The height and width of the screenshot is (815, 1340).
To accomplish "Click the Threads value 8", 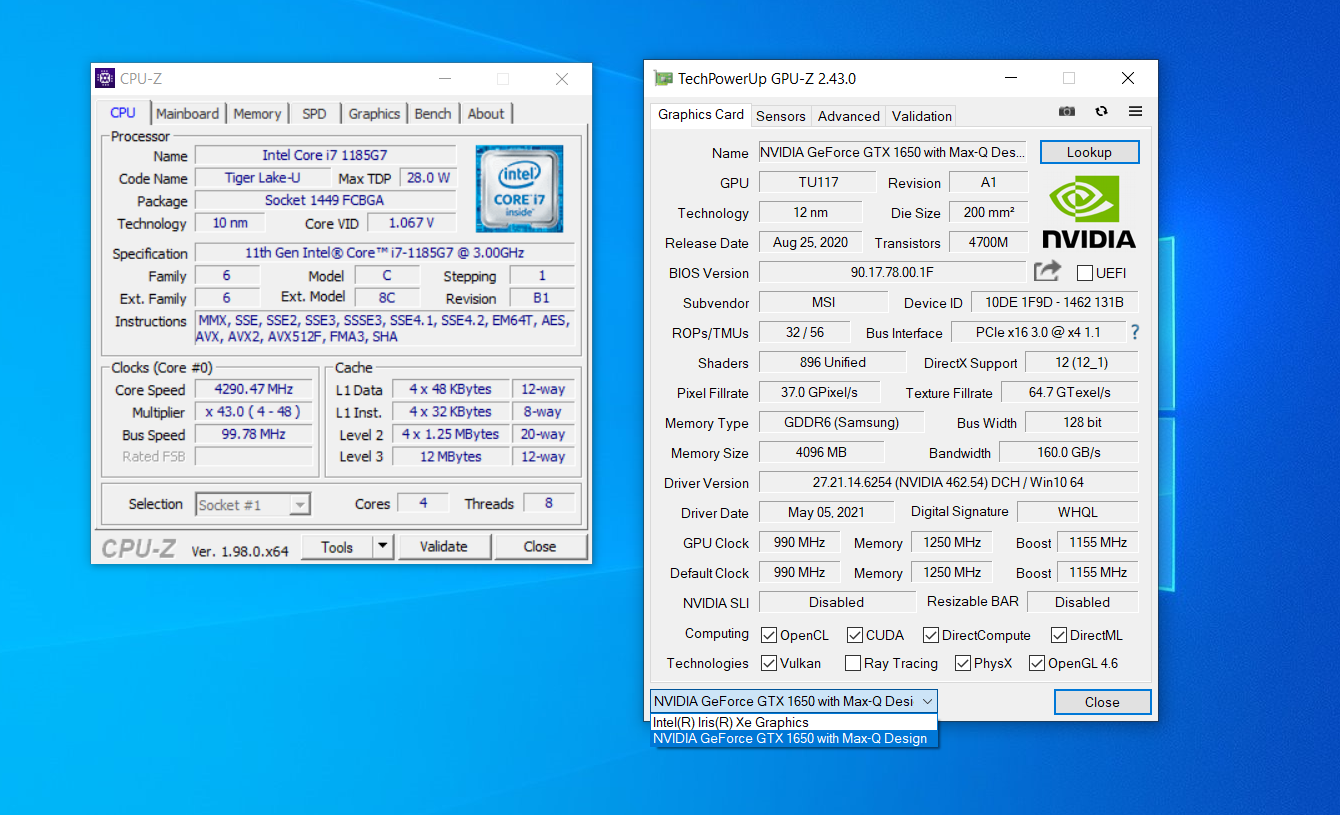I will 548,503.
